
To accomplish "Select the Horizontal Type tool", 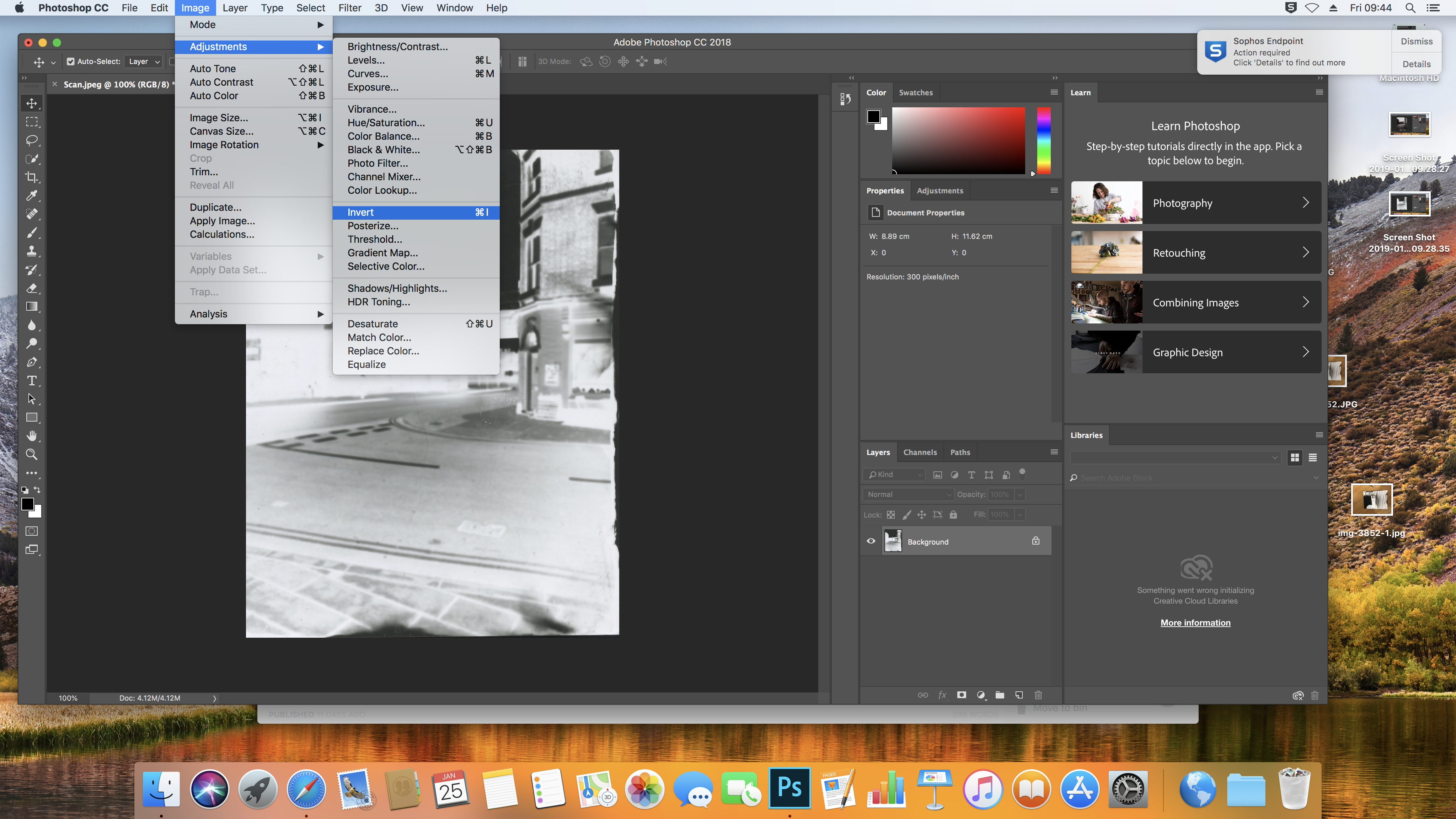I will pyautogui.click(x=32, y=380).
